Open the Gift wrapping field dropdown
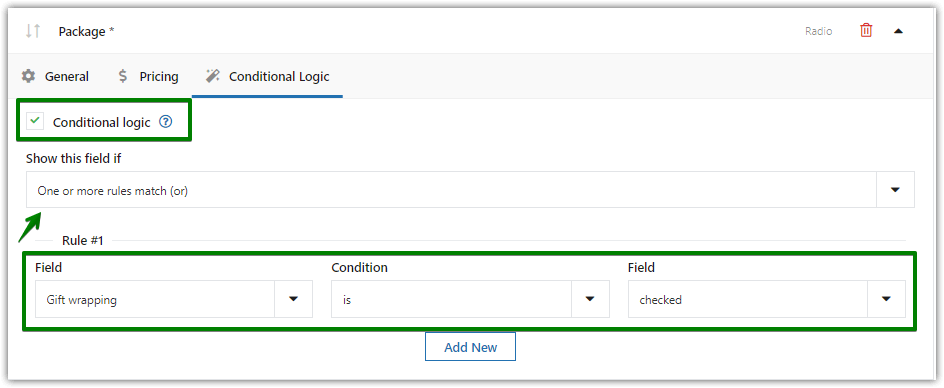Image resolution: width=944 pixels, height=388 pixels. click(173, 299)
